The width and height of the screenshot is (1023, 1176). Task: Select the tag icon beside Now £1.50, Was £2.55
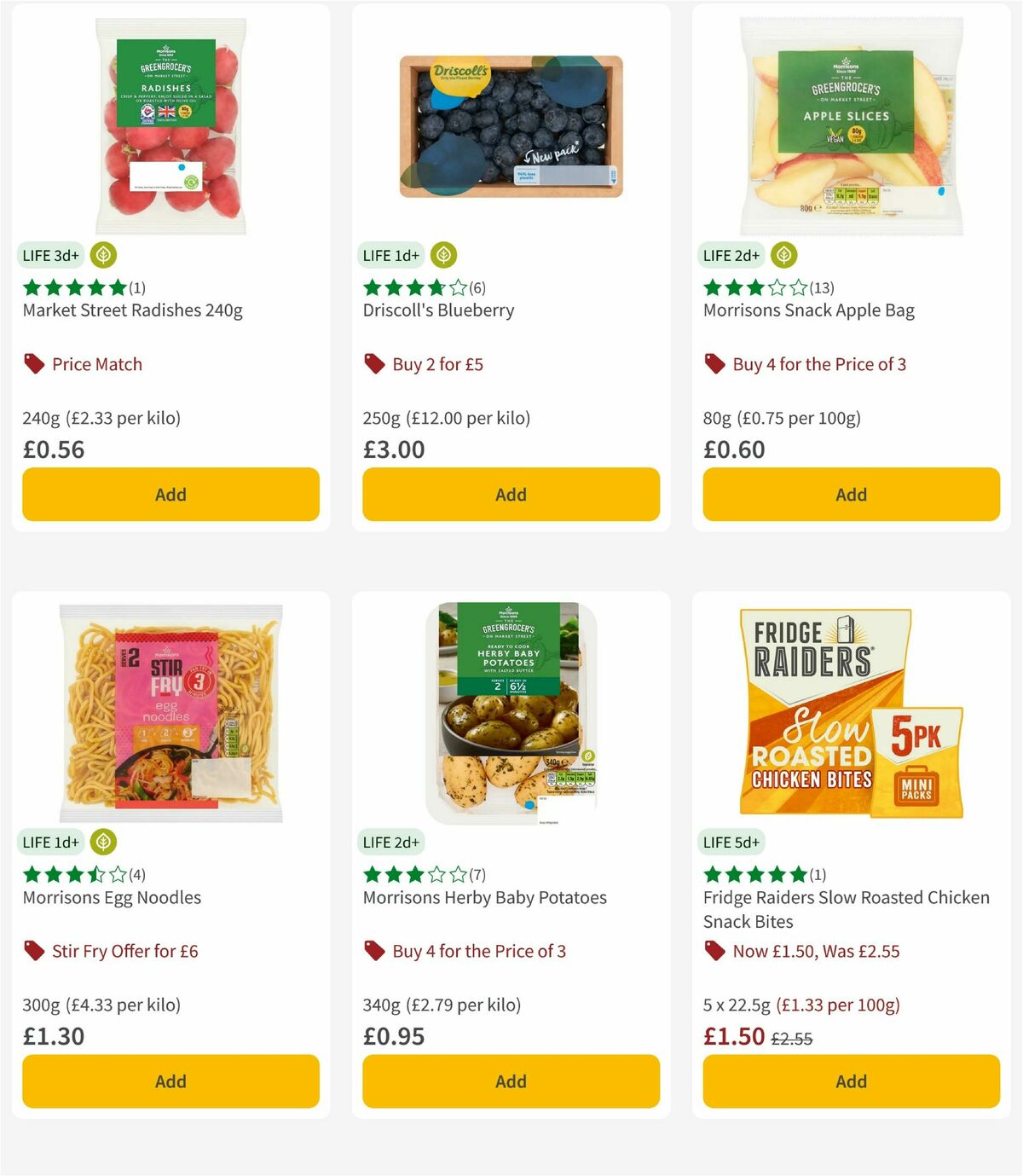(x=714, y=951)
